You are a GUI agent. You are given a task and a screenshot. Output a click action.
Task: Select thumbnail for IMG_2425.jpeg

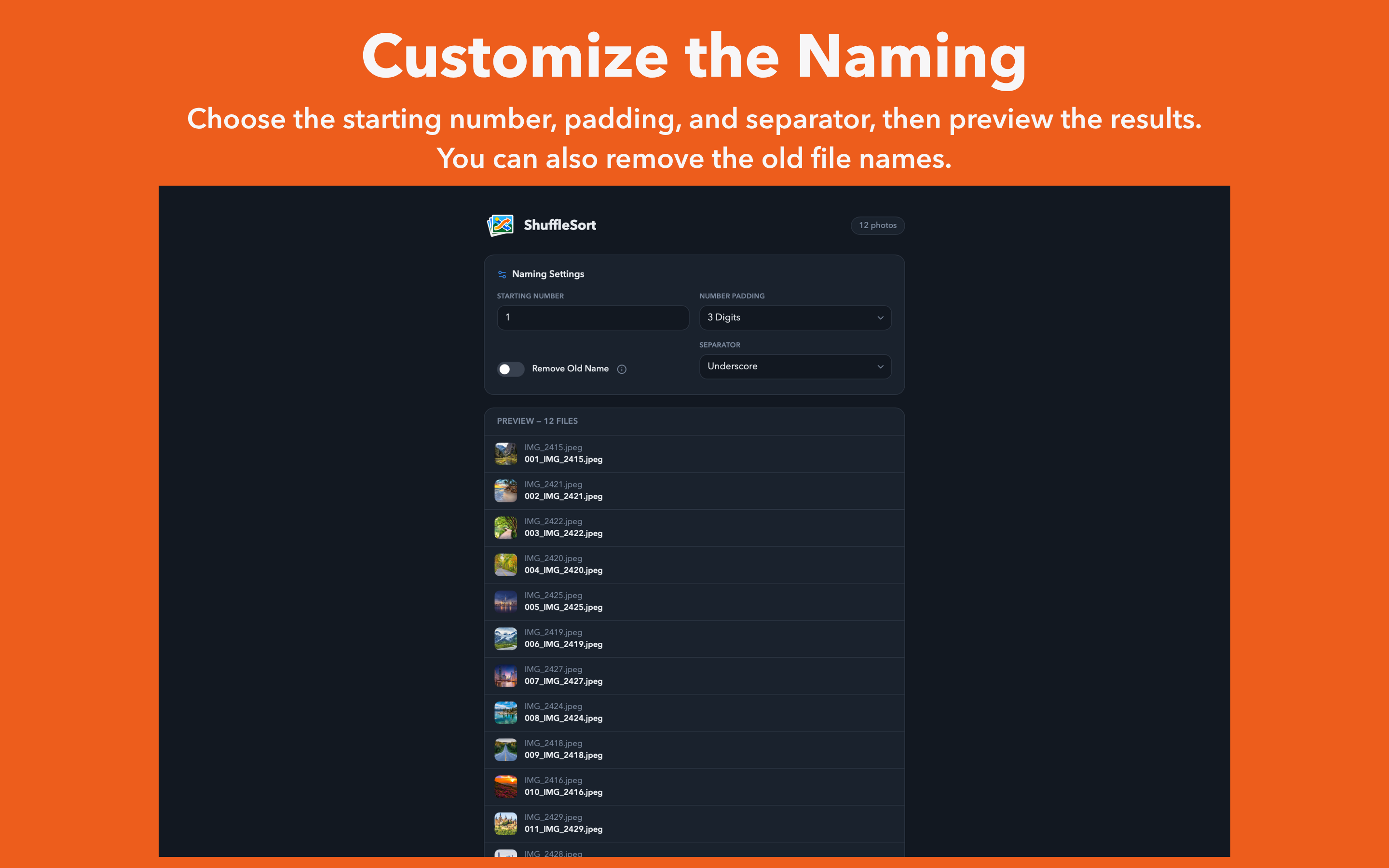[505, 602]
